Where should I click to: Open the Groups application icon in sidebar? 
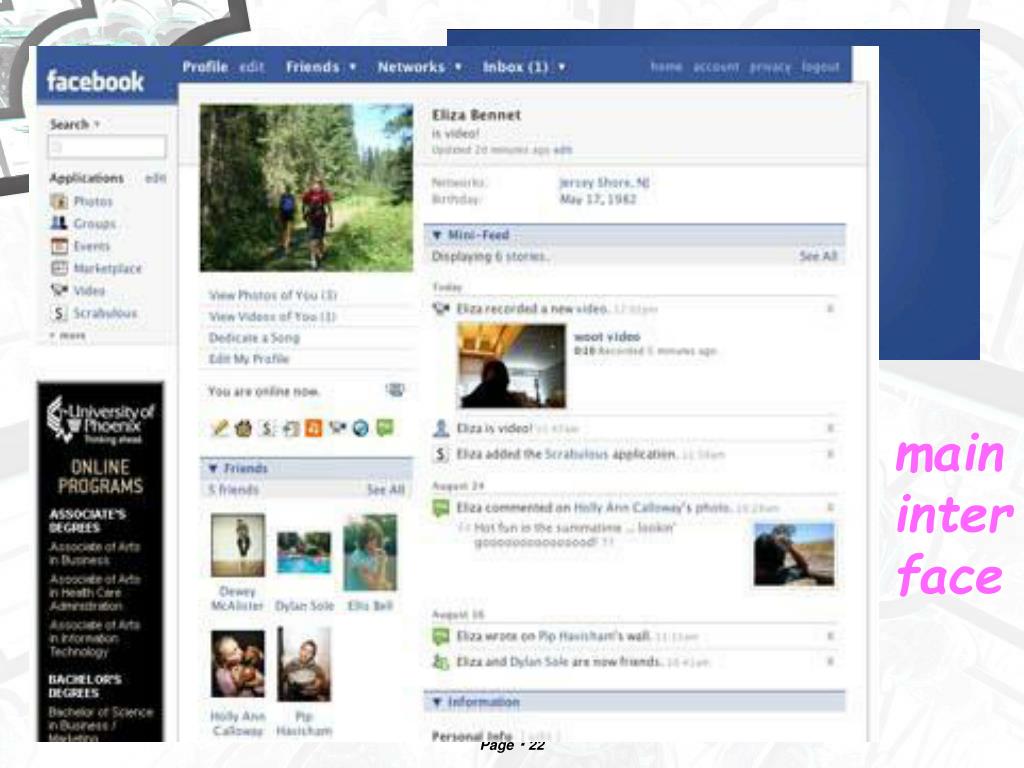coord(59,223)
